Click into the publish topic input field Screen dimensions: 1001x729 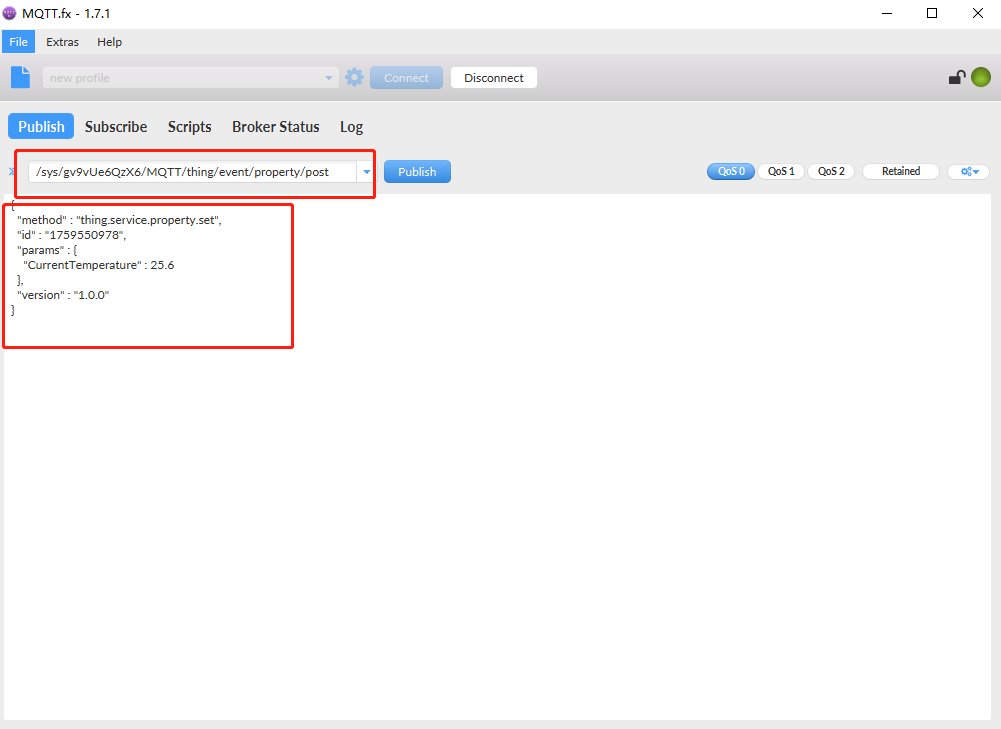coord(192,172)
